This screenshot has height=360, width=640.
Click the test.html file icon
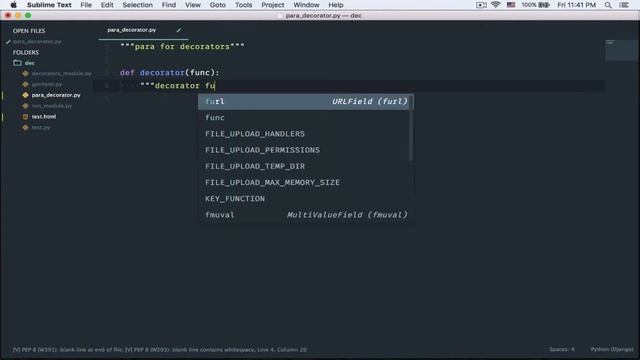[25, 116]
